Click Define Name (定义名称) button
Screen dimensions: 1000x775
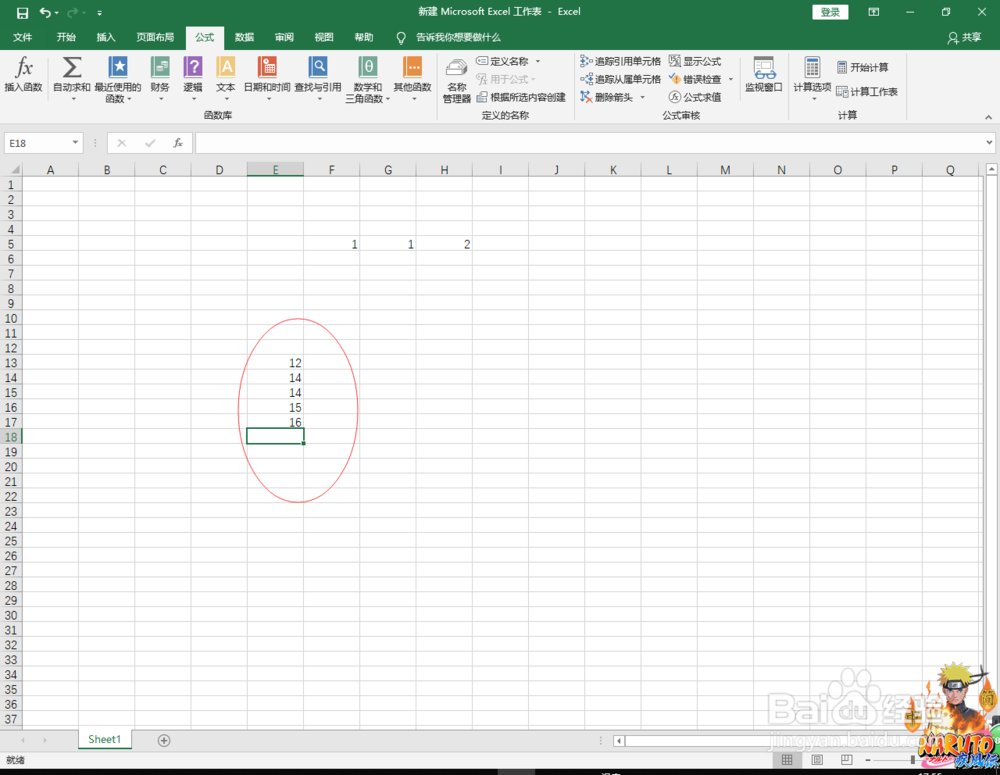[x=503, y=61]
